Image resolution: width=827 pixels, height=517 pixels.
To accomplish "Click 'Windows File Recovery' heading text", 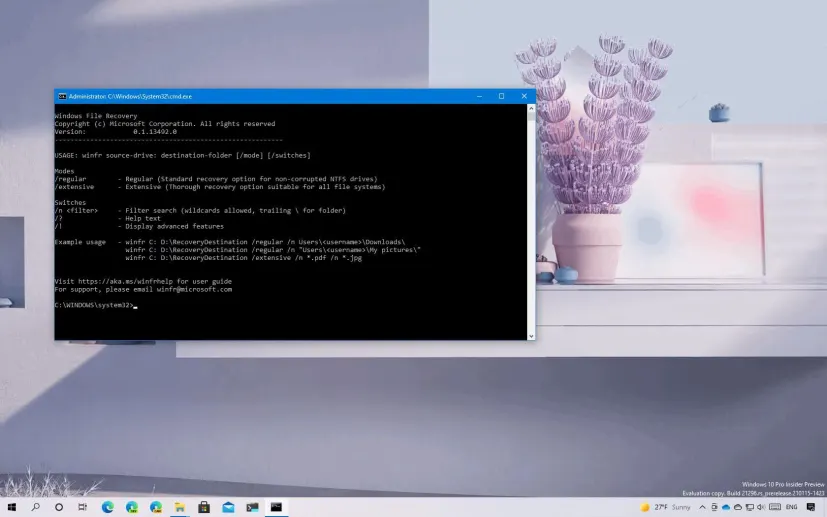I will coord(95,116).
